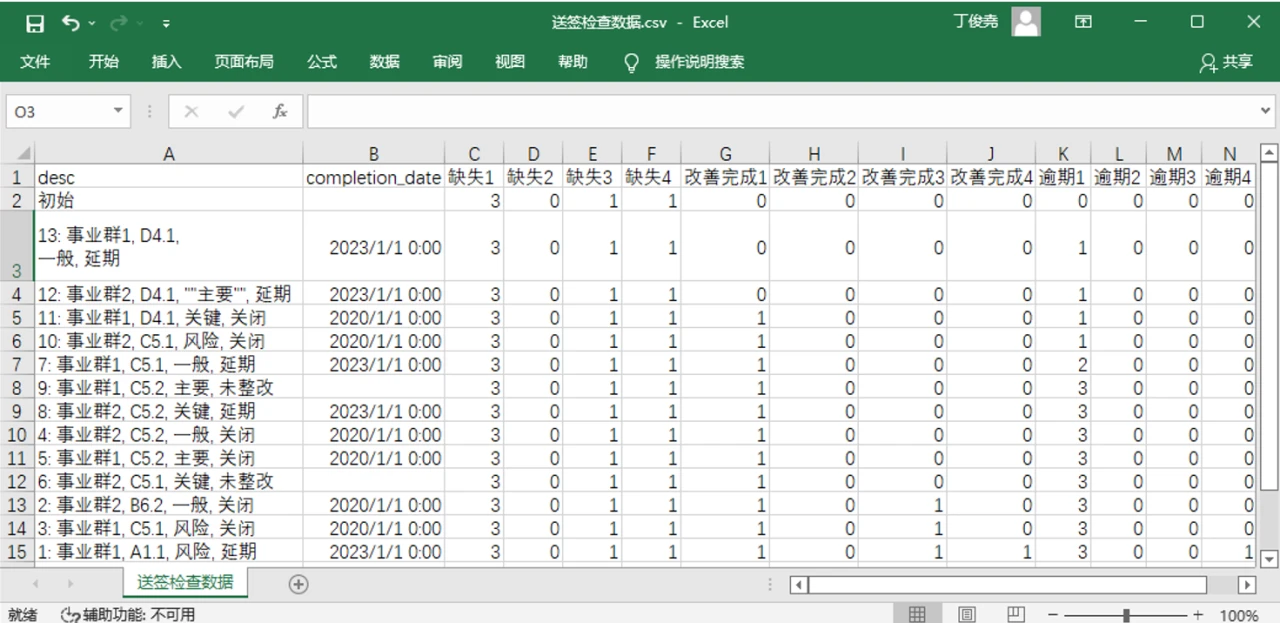Open the 插入 ribbon tab
This screenshot has height=623, width=1280.
point(166,62)
